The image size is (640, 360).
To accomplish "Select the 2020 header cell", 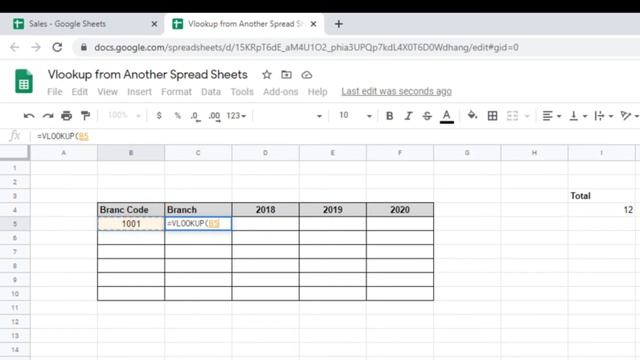I will tap(400, 210).
